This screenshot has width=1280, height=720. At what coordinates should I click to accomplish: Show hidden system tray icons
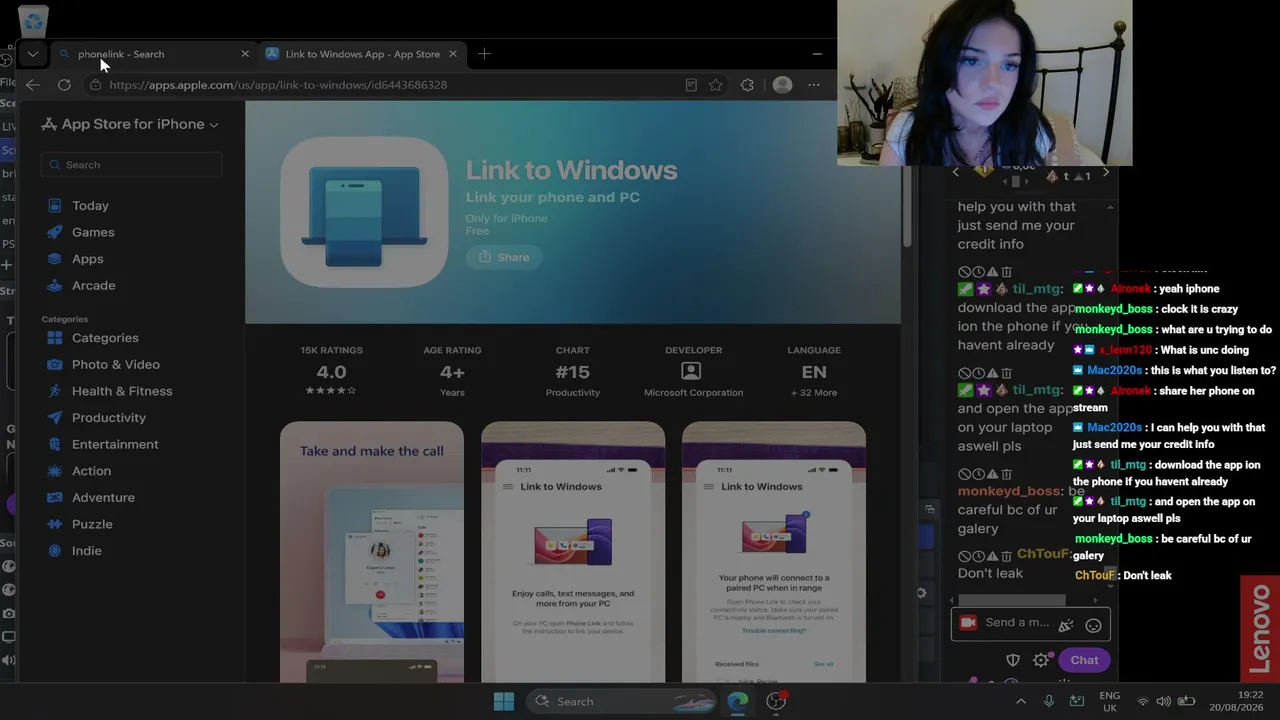coord(1020,701)
